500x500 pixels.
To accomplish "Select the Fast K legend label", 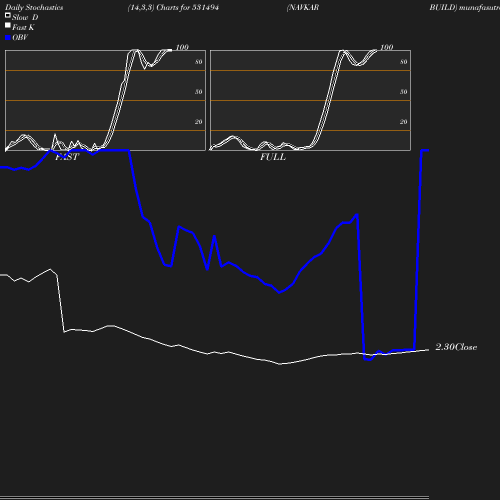I will (23, 27).
